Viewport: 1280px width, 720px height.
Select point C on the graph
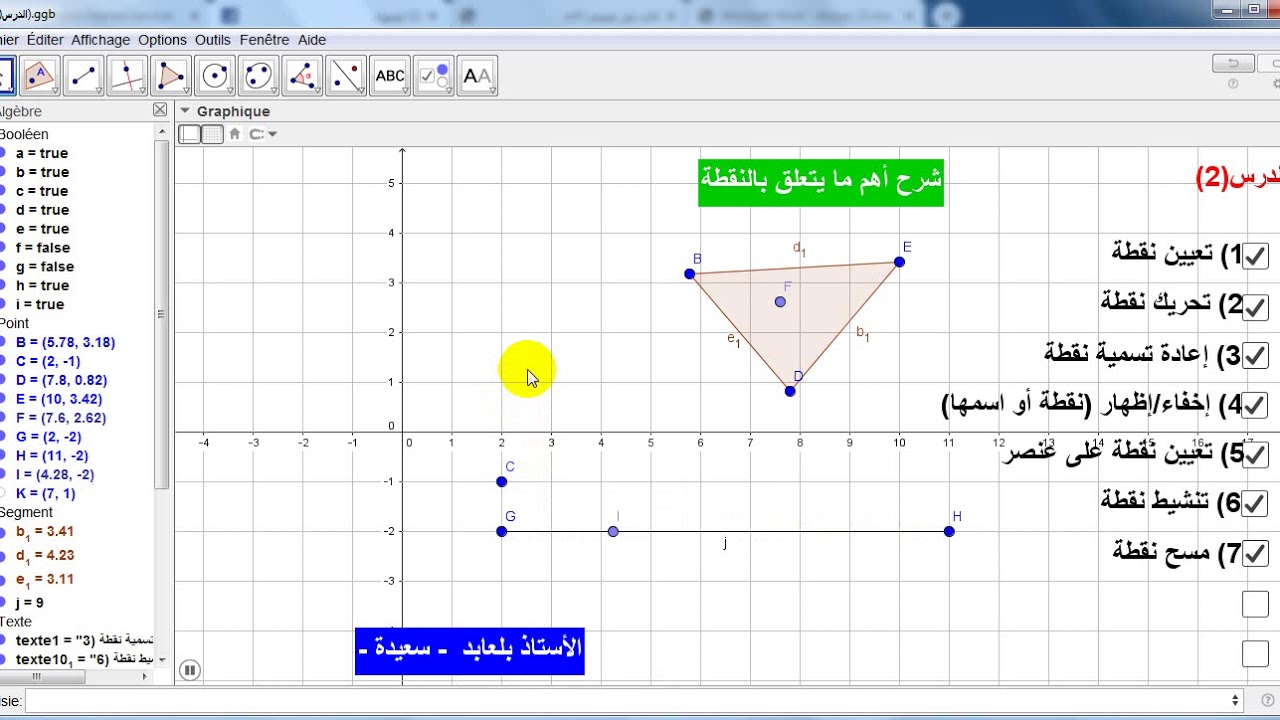[502, 482]
